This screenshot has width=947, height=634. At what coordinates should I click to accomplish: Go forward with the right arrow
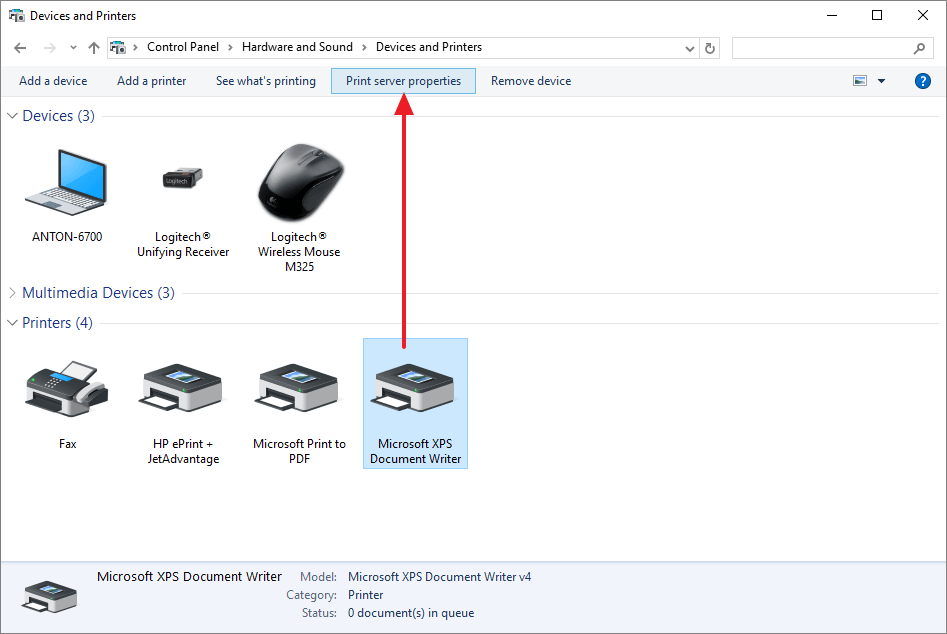[x=50, y=48]
